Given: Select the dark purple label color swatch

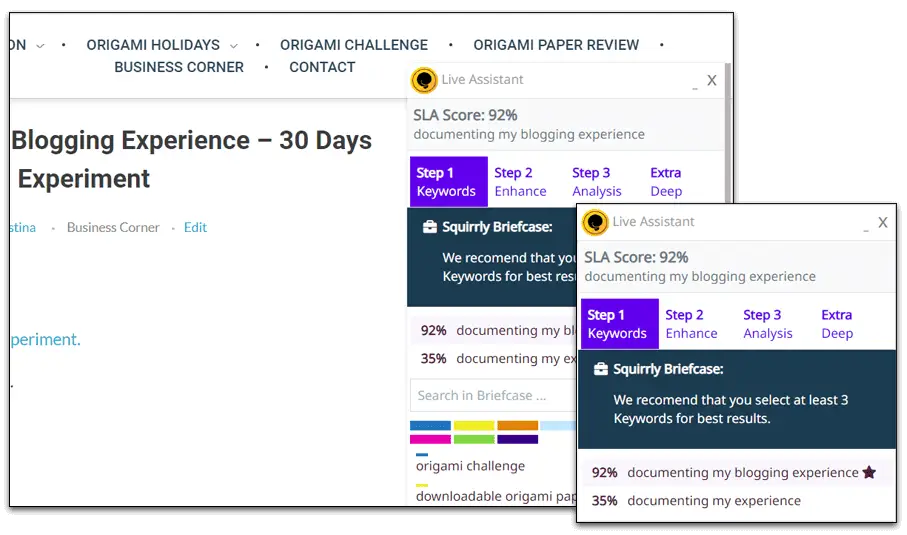Looking at the screenshot, I should click(x=518, y=440).
